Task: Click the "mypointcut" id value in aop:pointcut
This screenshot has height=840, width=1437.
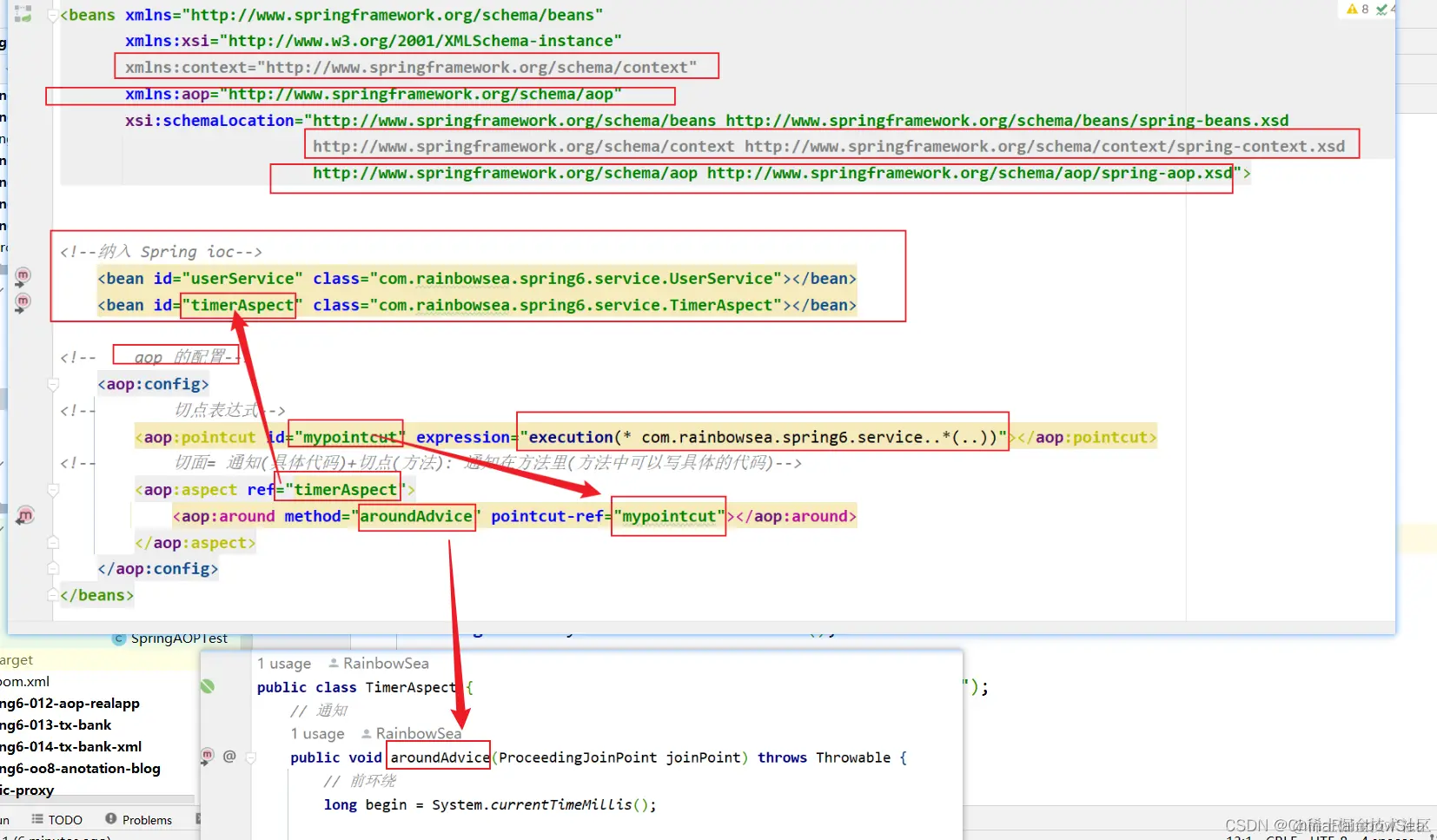Action: point(350,437)
